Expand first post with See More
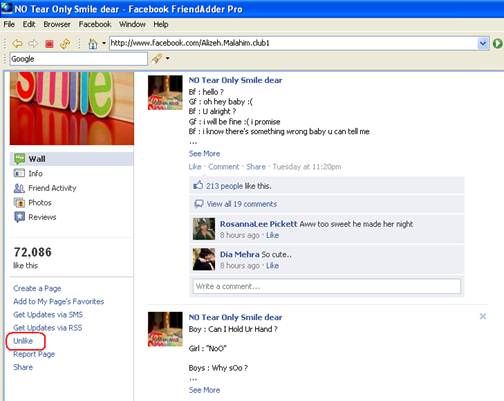 point(204,154)
